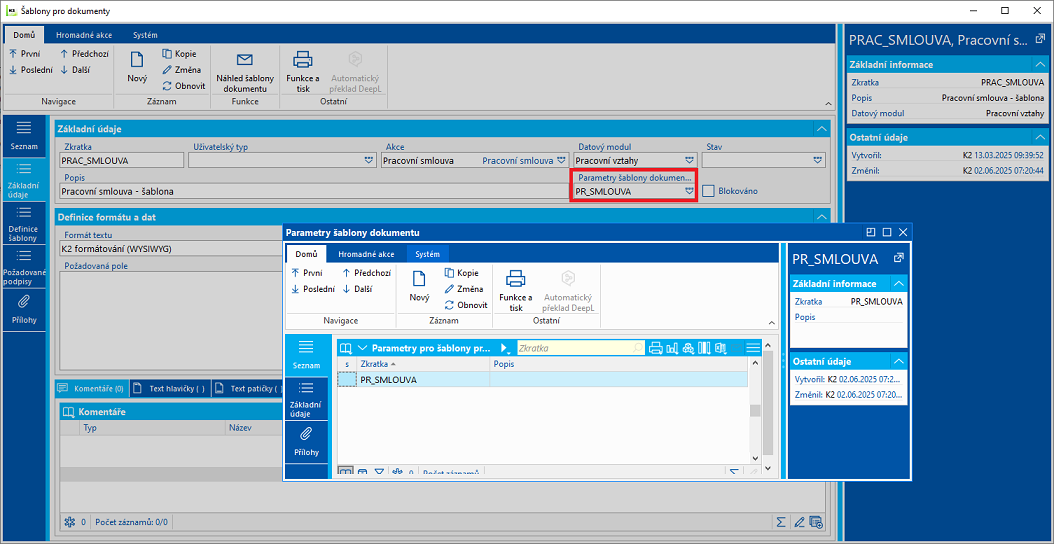
Task: Click Funkce a tisk printer icon in main ribbon
Action: point(302,72)
